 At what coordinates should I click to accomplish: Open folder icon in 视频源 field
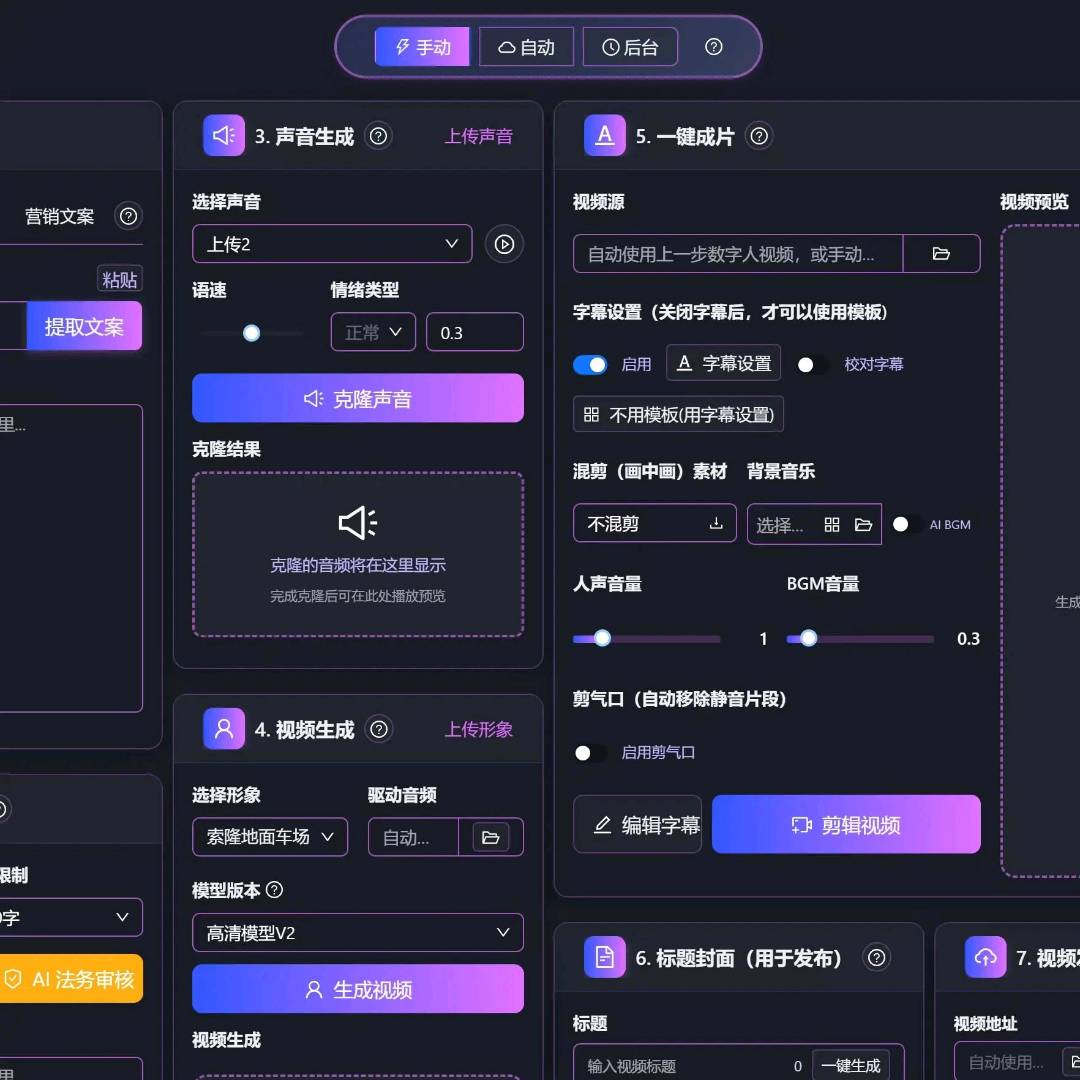pyautogui.click(x=940, y=254)
